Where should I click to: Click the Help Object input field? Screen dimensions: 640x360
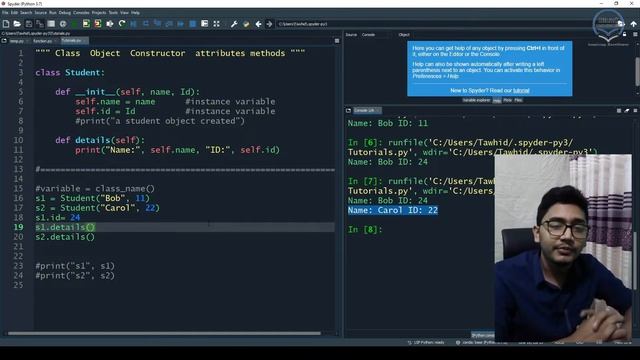click(514, 35)
